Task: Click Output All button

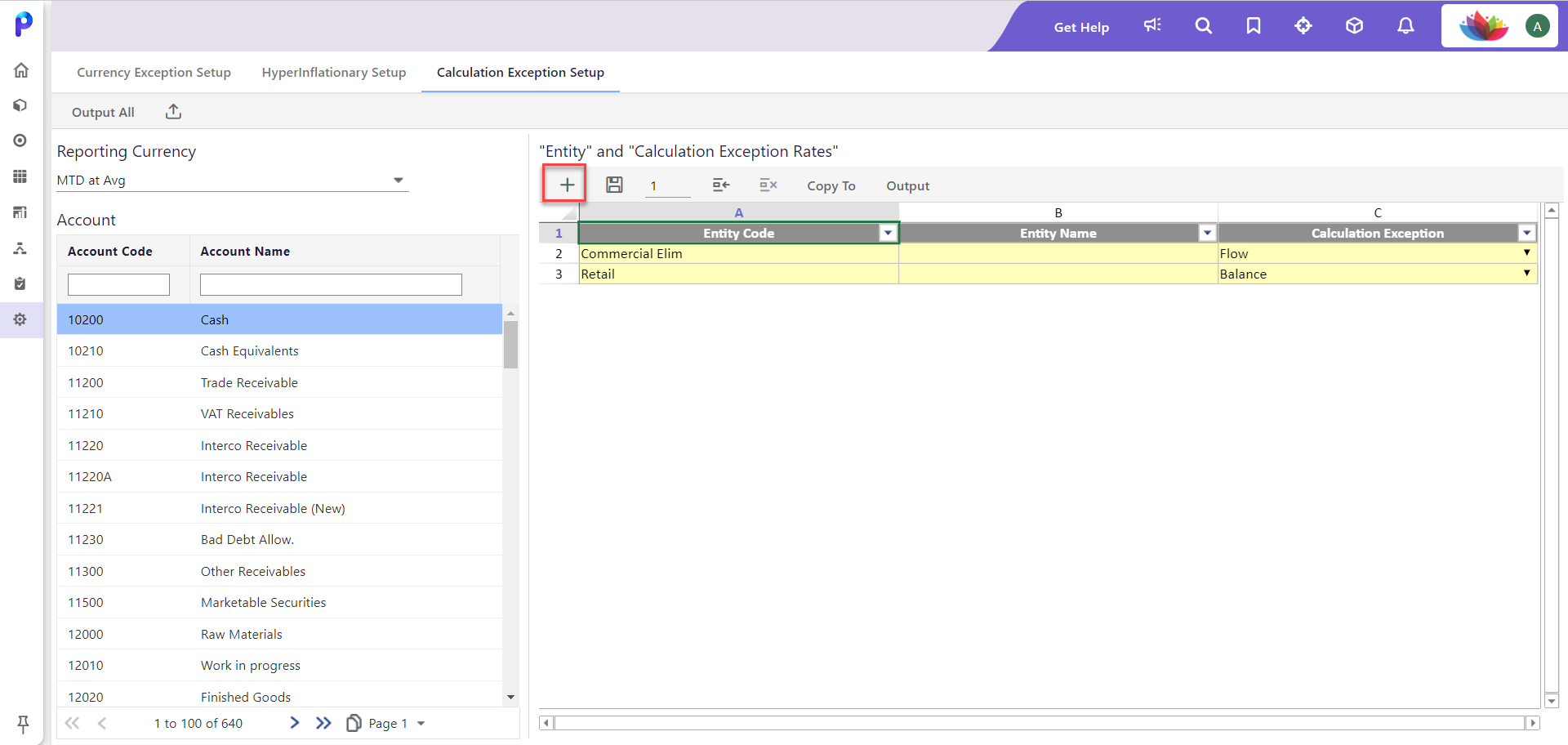Action: (x=103, y=113)
